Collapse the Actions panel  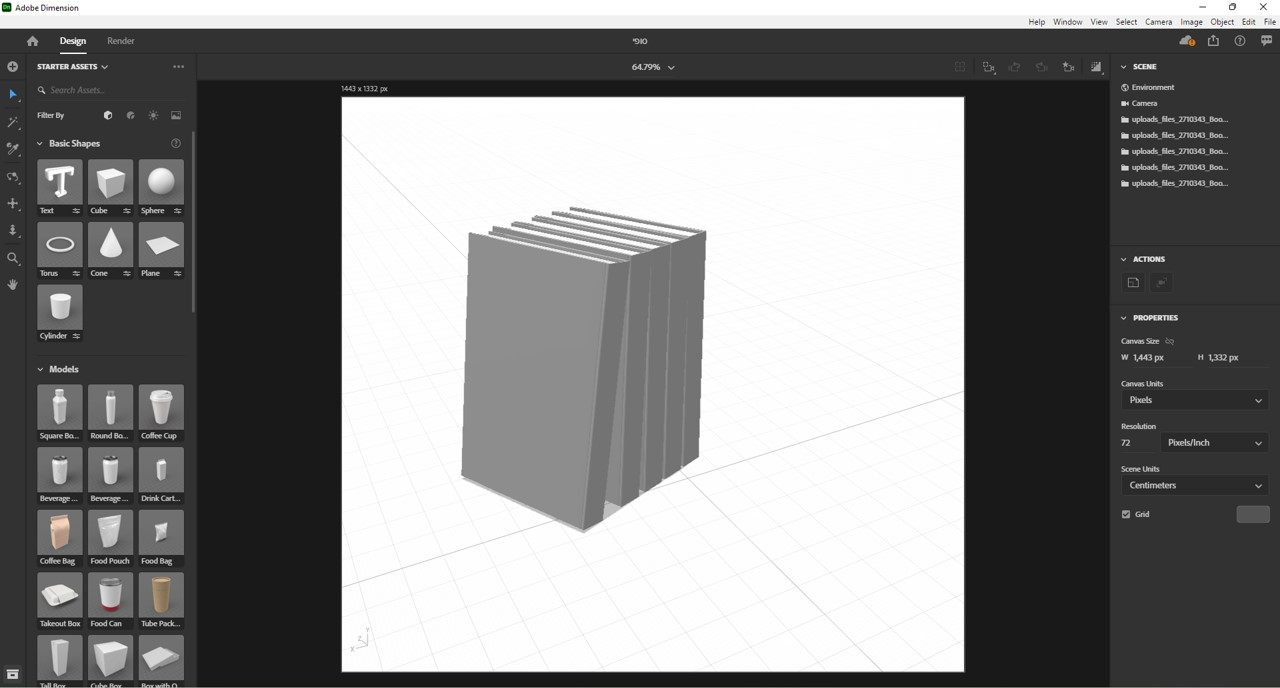(x=1124, y=259)
